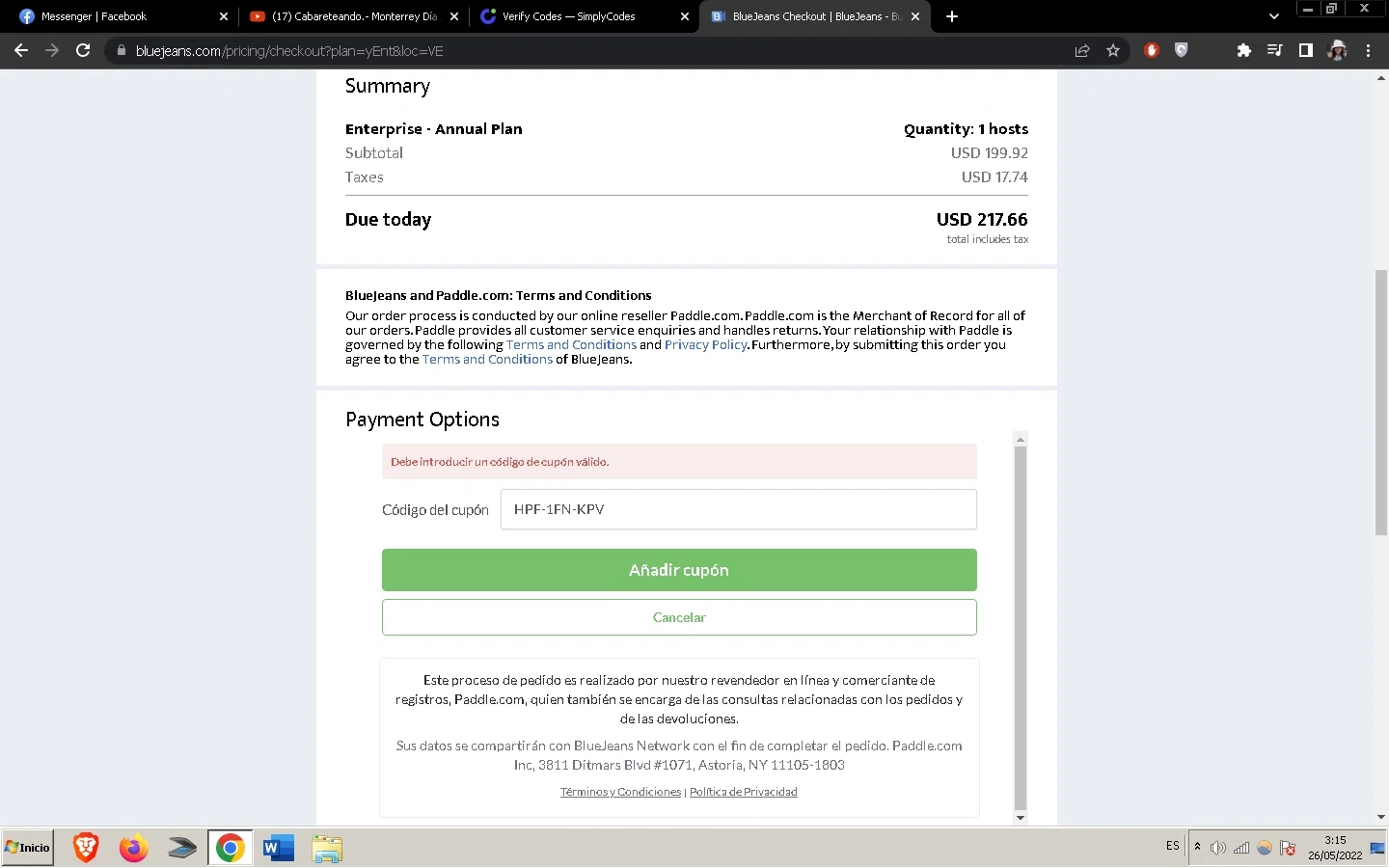Show hidden tray icons arrow

coord(1198,848)
